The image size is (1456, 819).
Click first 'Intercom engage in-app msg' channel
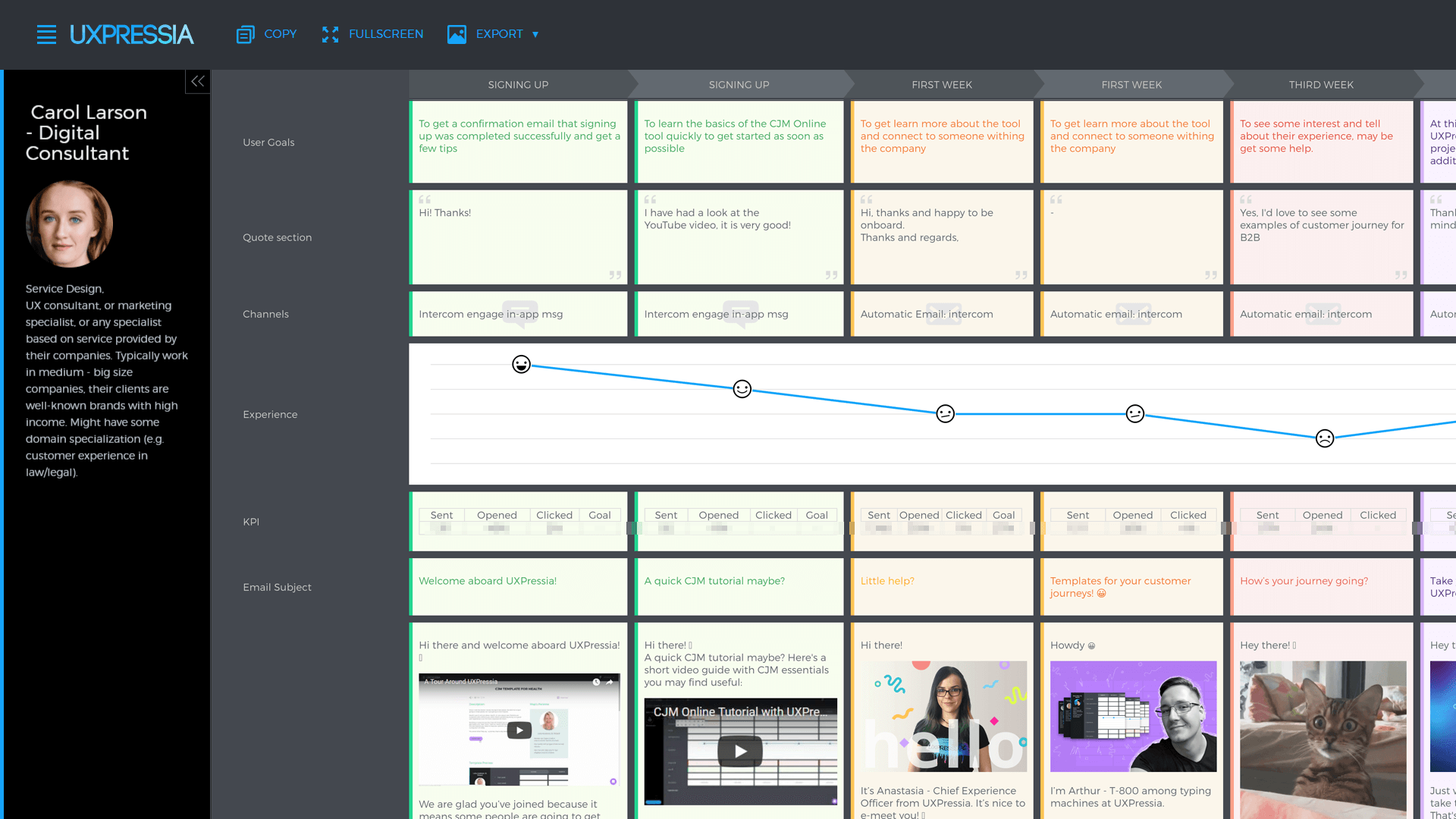[x=519, y=314]
